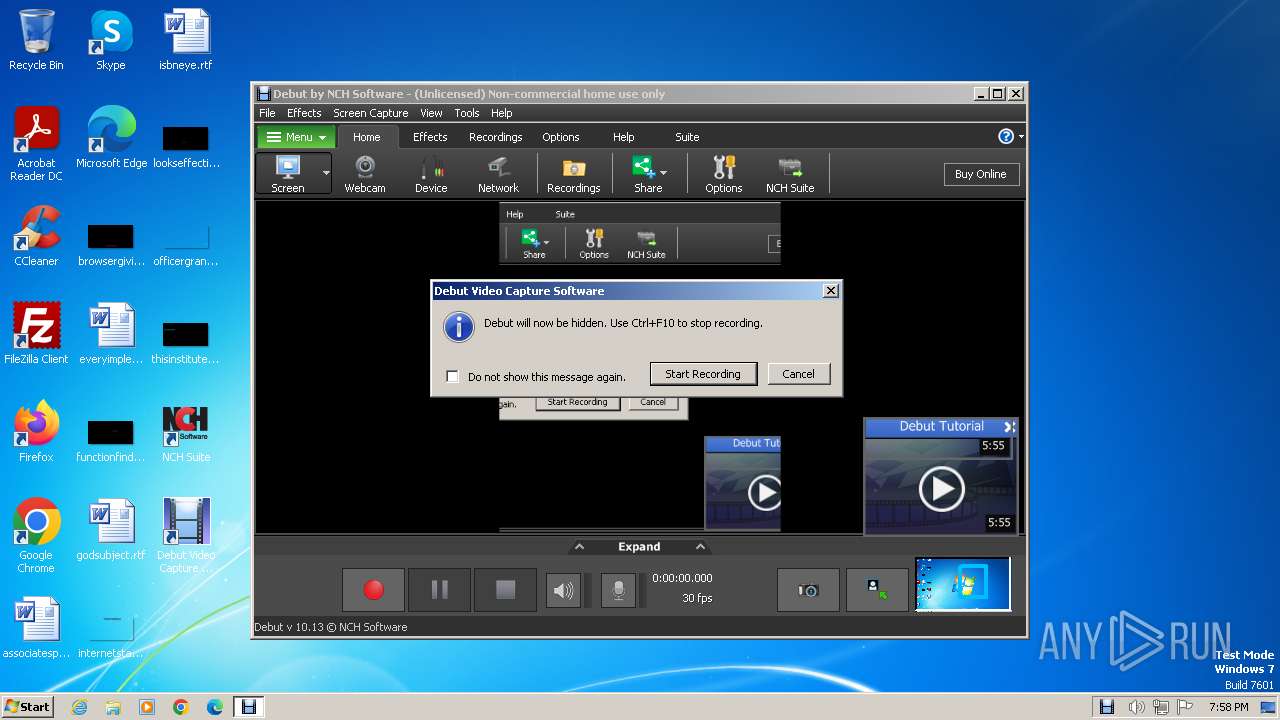Click the camera snapshot button
This screenshot has height=720, width=1280.
tap(808, 590)
